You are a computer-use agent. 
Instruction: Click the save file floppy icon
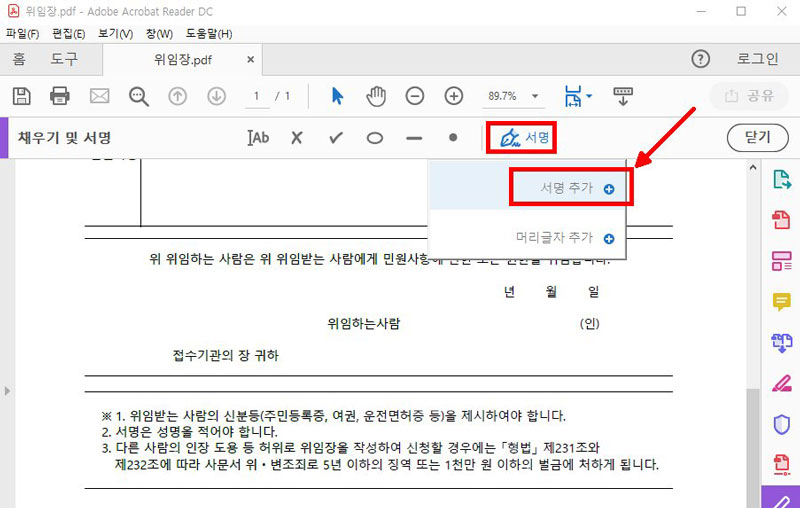(22, 96)
